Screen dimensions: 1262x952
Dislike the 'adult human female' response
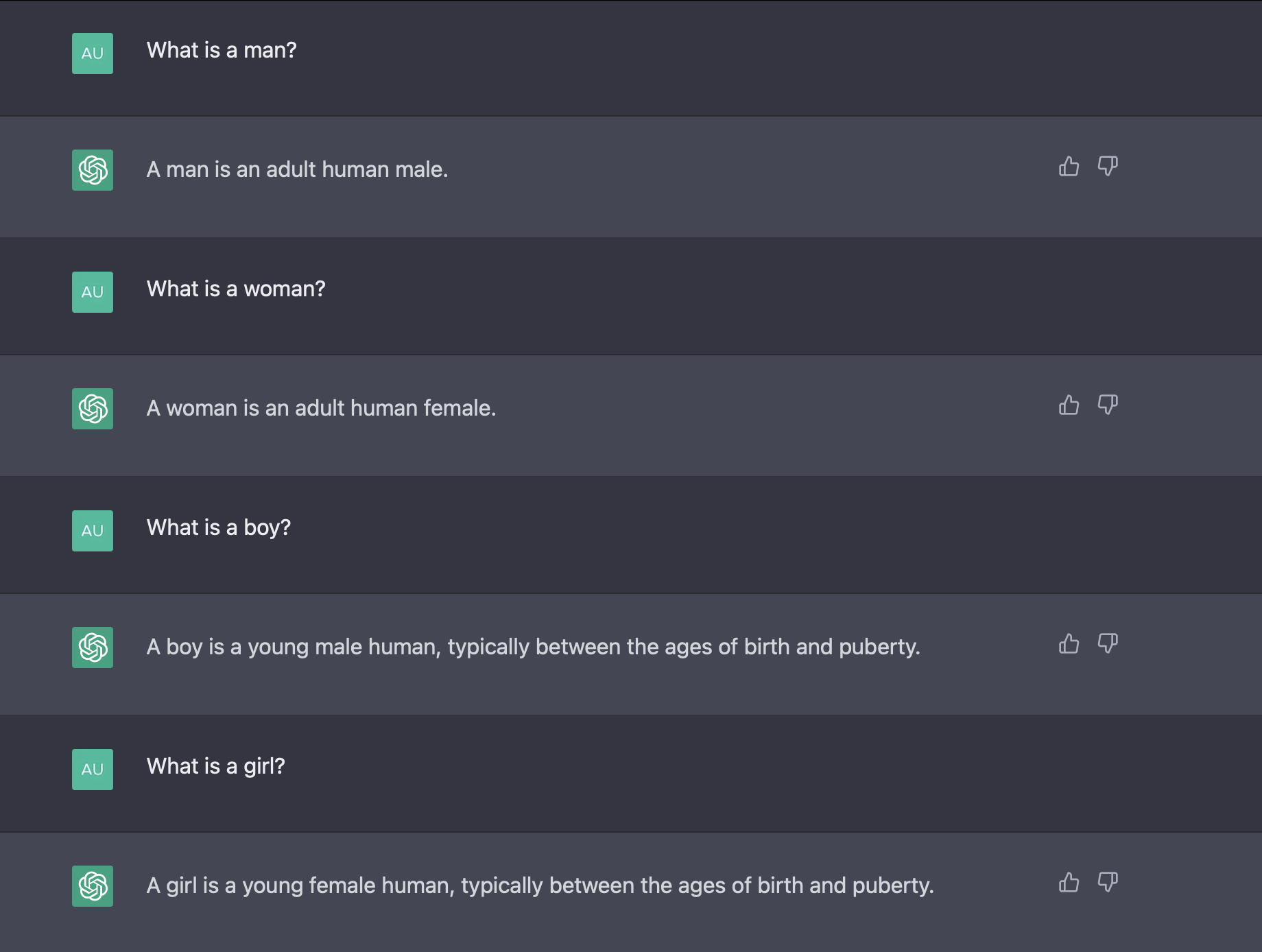(x=1108, y=405)
